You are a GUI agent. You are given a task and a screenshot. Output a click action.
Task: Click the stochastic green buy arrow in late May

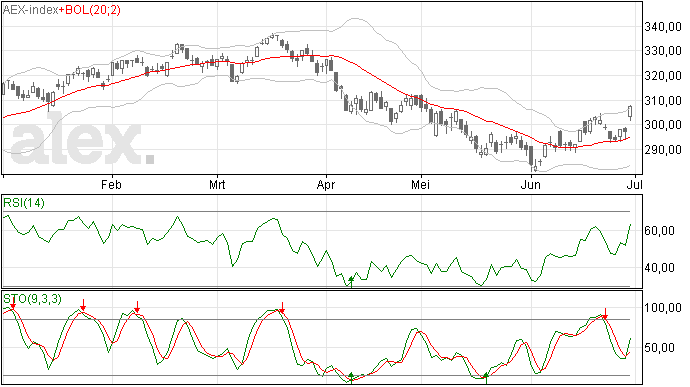point(486,378)
